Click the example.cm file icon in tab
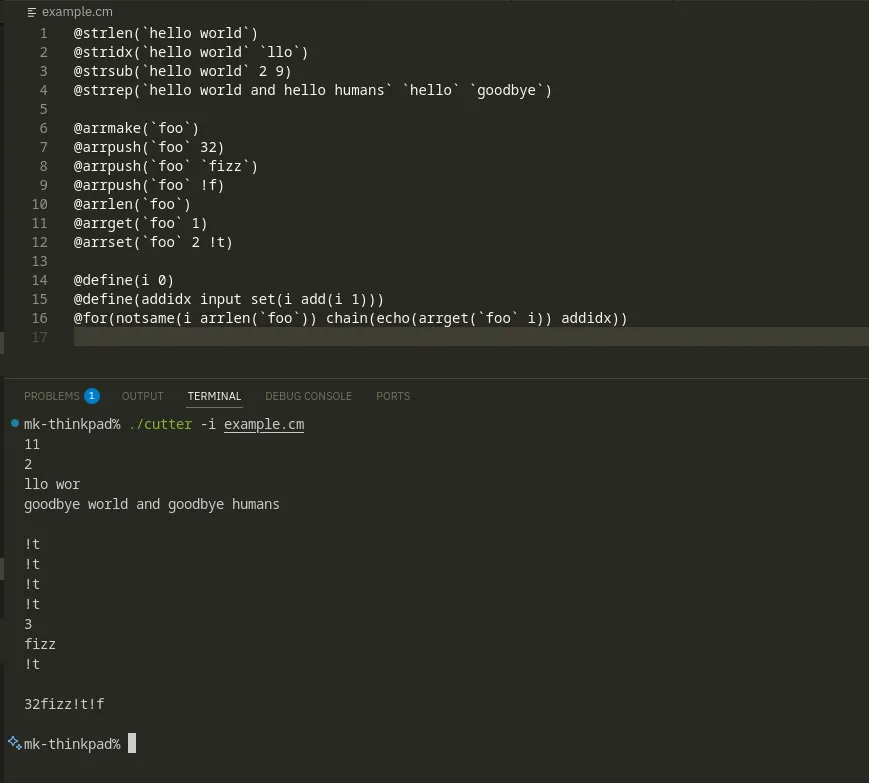Image resolution: width=869 pixels, height=783 pixels. (32, 12)
